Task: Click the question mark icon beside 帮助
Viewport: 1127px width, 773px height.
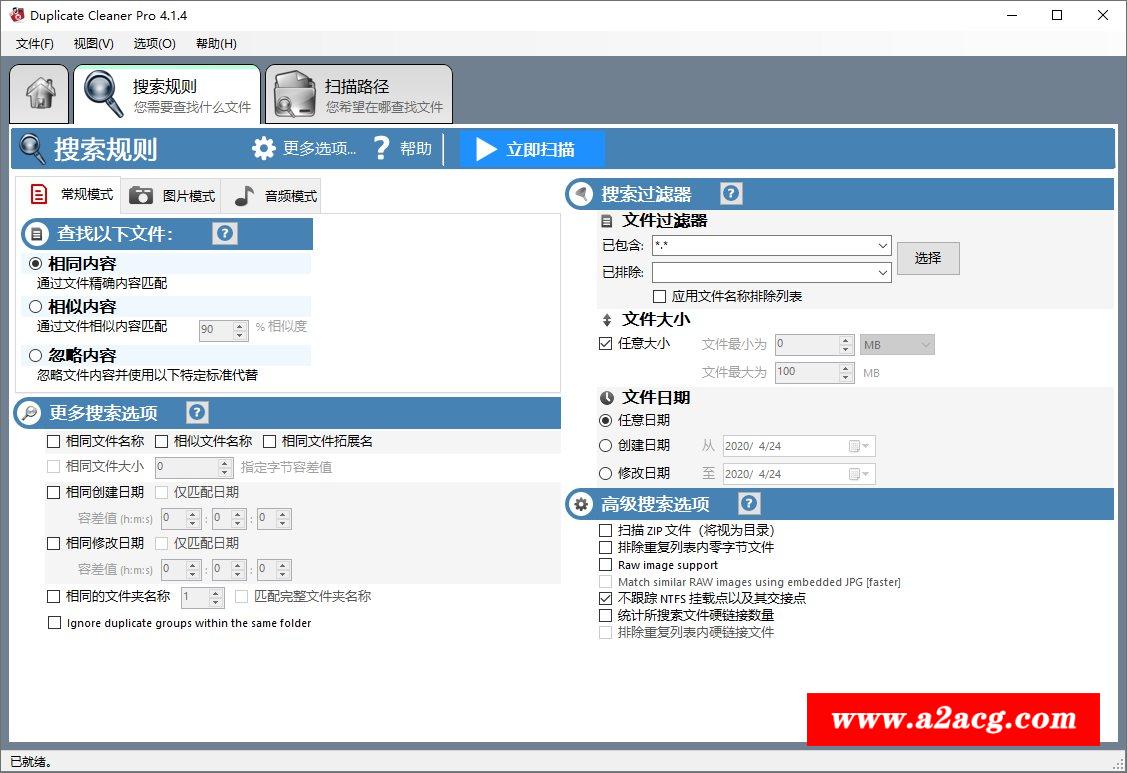Action: coord(382,149)
